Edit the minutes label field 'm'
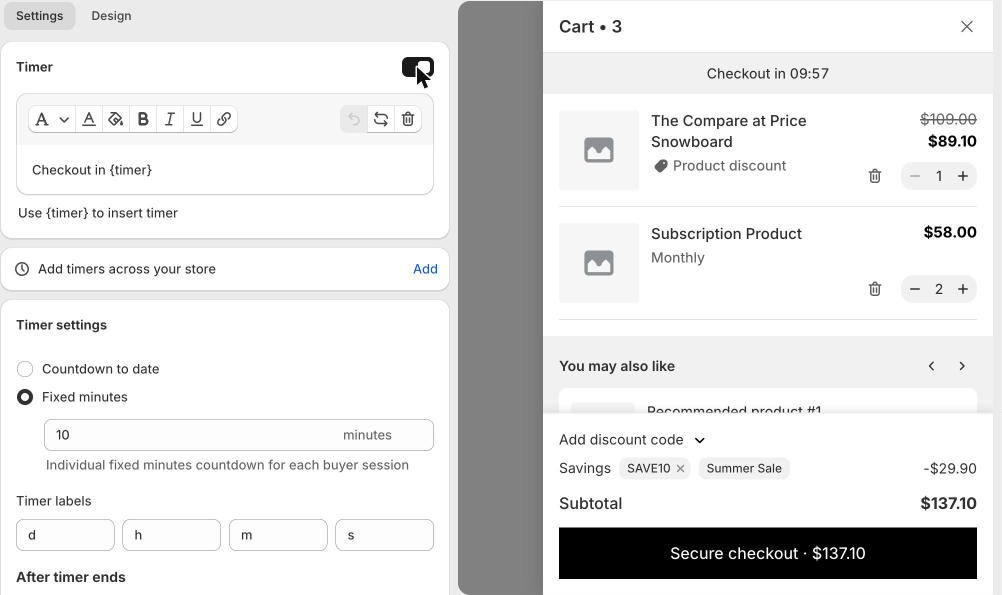This screenshot has width=1002, height=595. 278,535
